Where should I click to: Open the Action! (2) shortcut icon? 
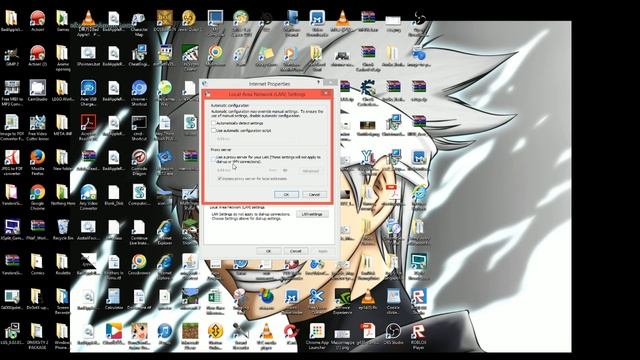pos(37,56)
